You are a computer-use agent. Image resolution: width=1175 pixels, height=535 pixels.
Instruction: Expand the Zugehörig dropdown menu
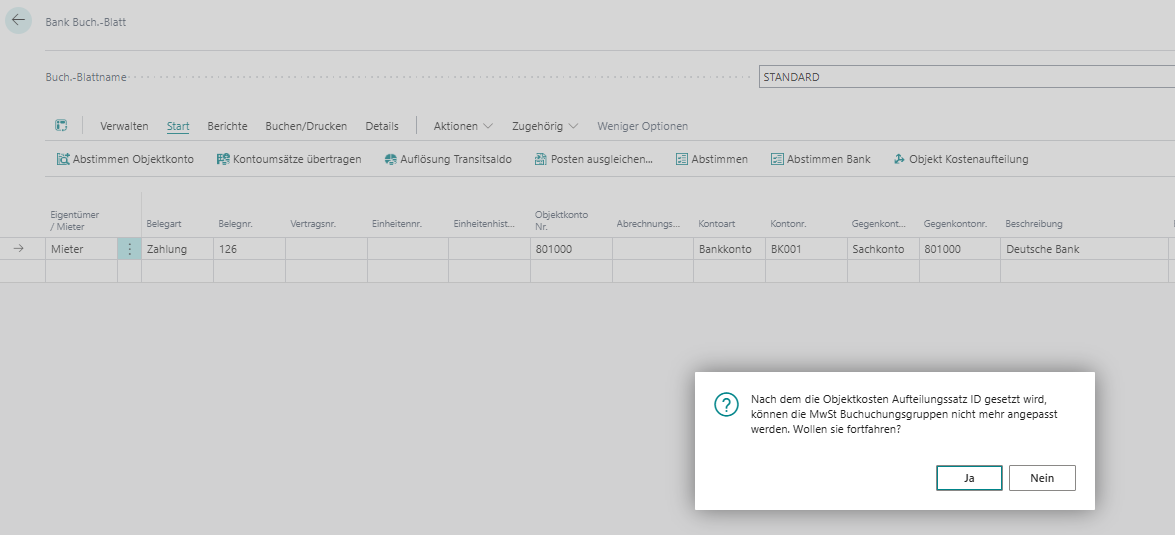[544, 126]
